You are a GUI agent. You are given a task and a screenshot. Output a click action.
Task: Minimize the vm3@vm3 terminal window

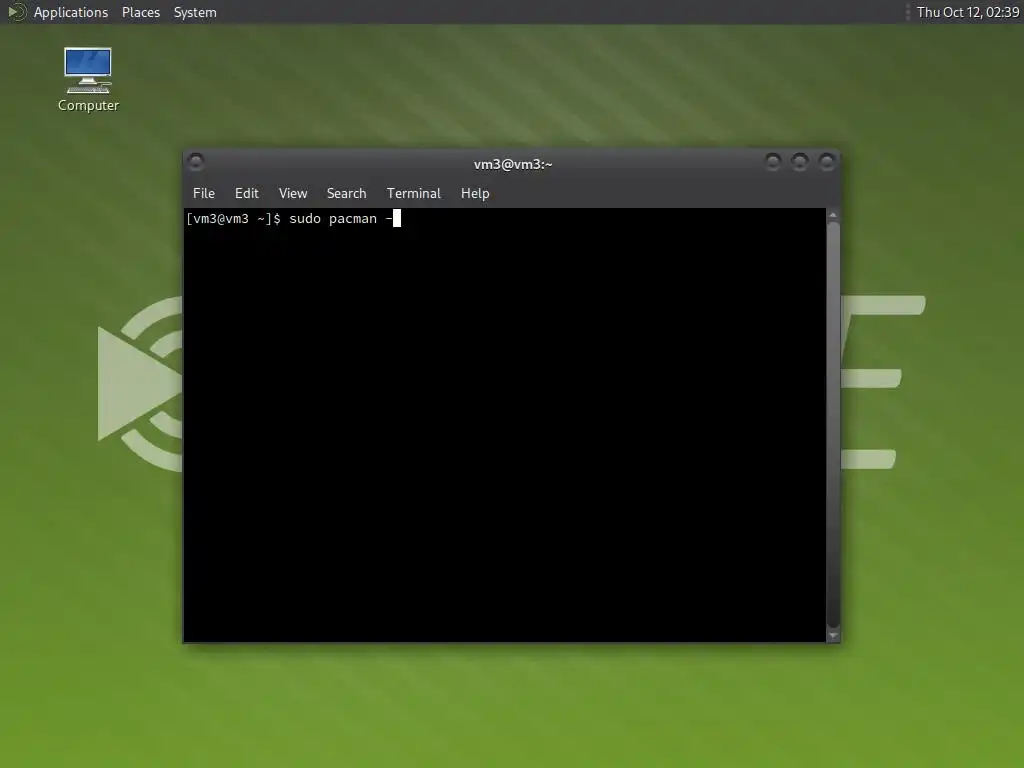[773, 161]
